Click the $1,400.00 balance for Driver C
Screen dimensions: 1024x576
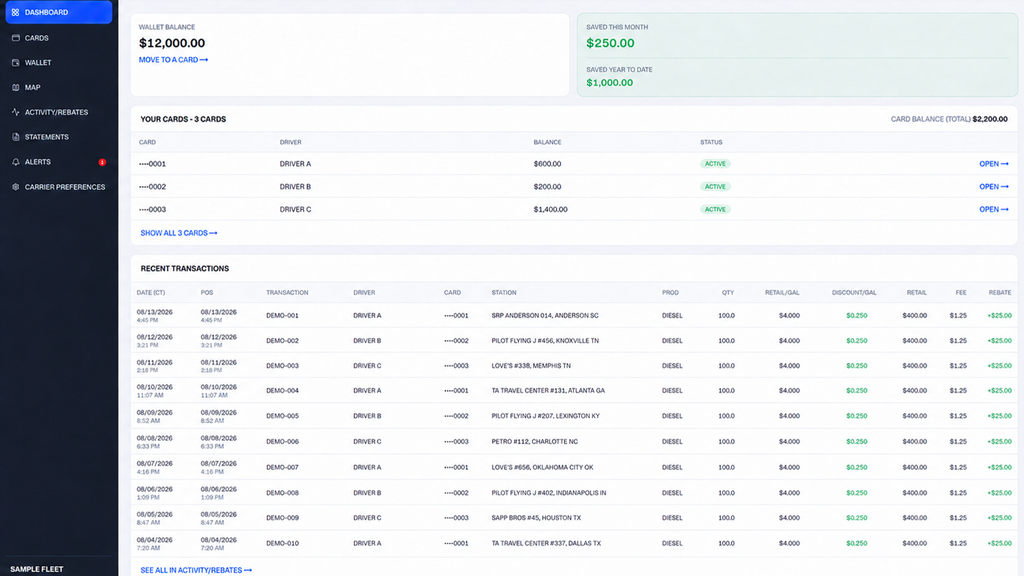pos(551,210)
